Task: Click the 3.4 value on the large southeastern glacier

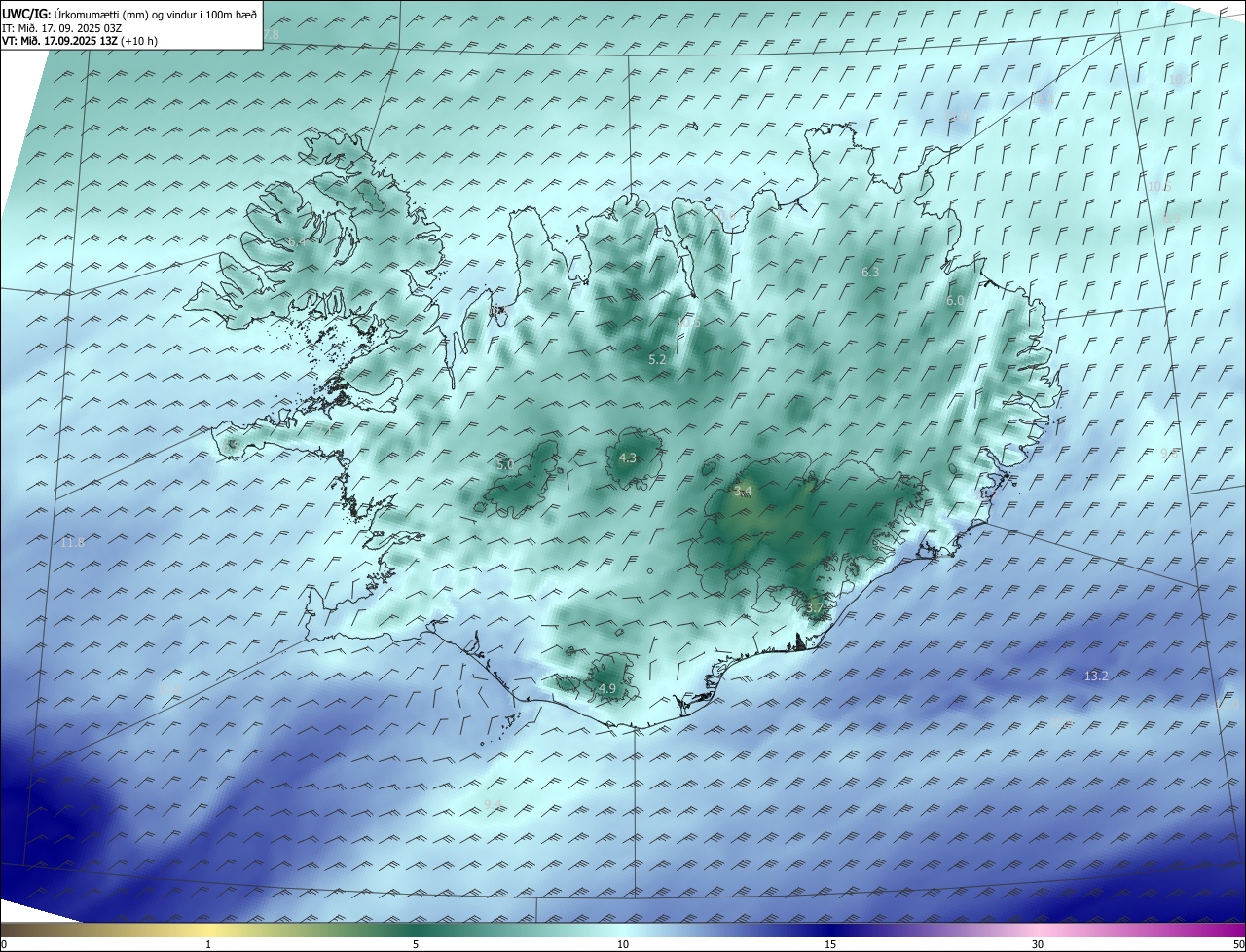Action: pyautogui.click(x=744, y=492)
